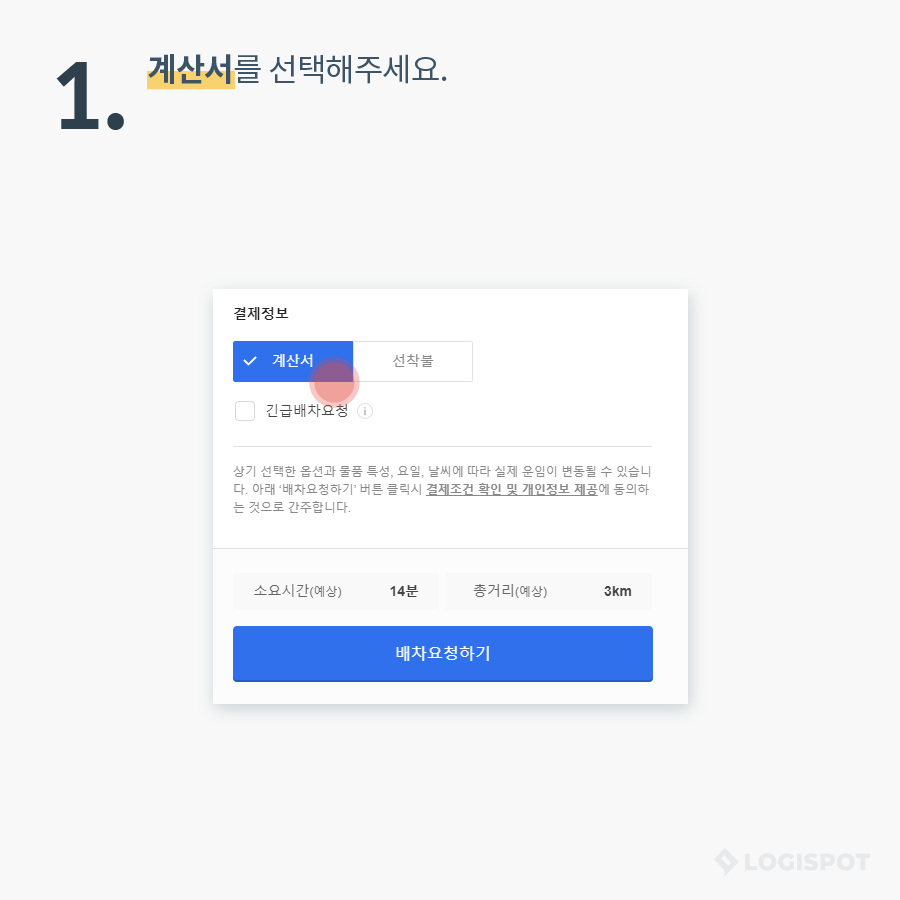The width and height of the screenshot is (900, 900).
Task: Click the 총거리(예상) label
Action: click(510, 591)
